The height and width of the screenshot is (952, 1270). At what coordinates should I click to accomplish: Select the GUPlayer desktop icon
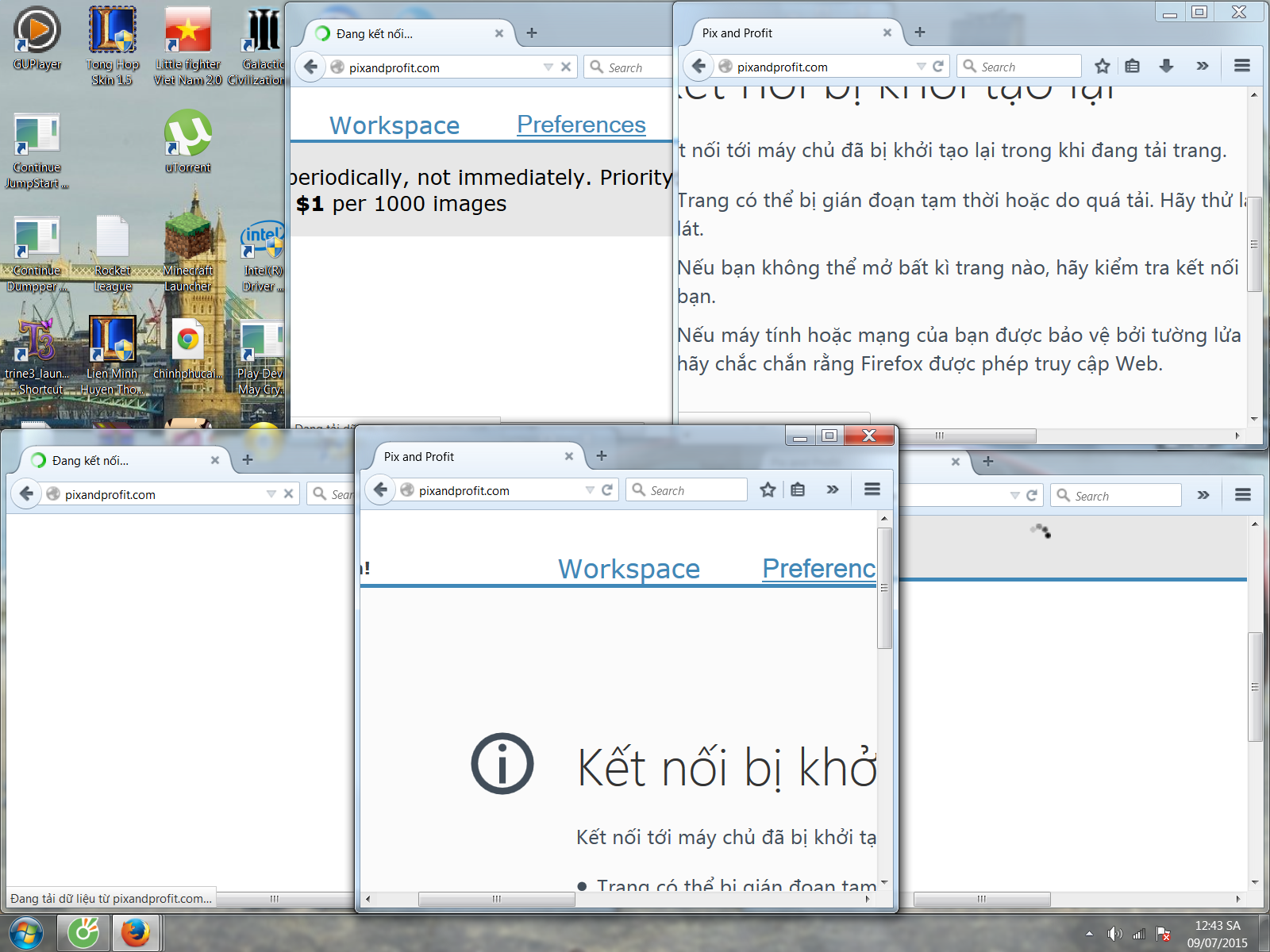37,38
